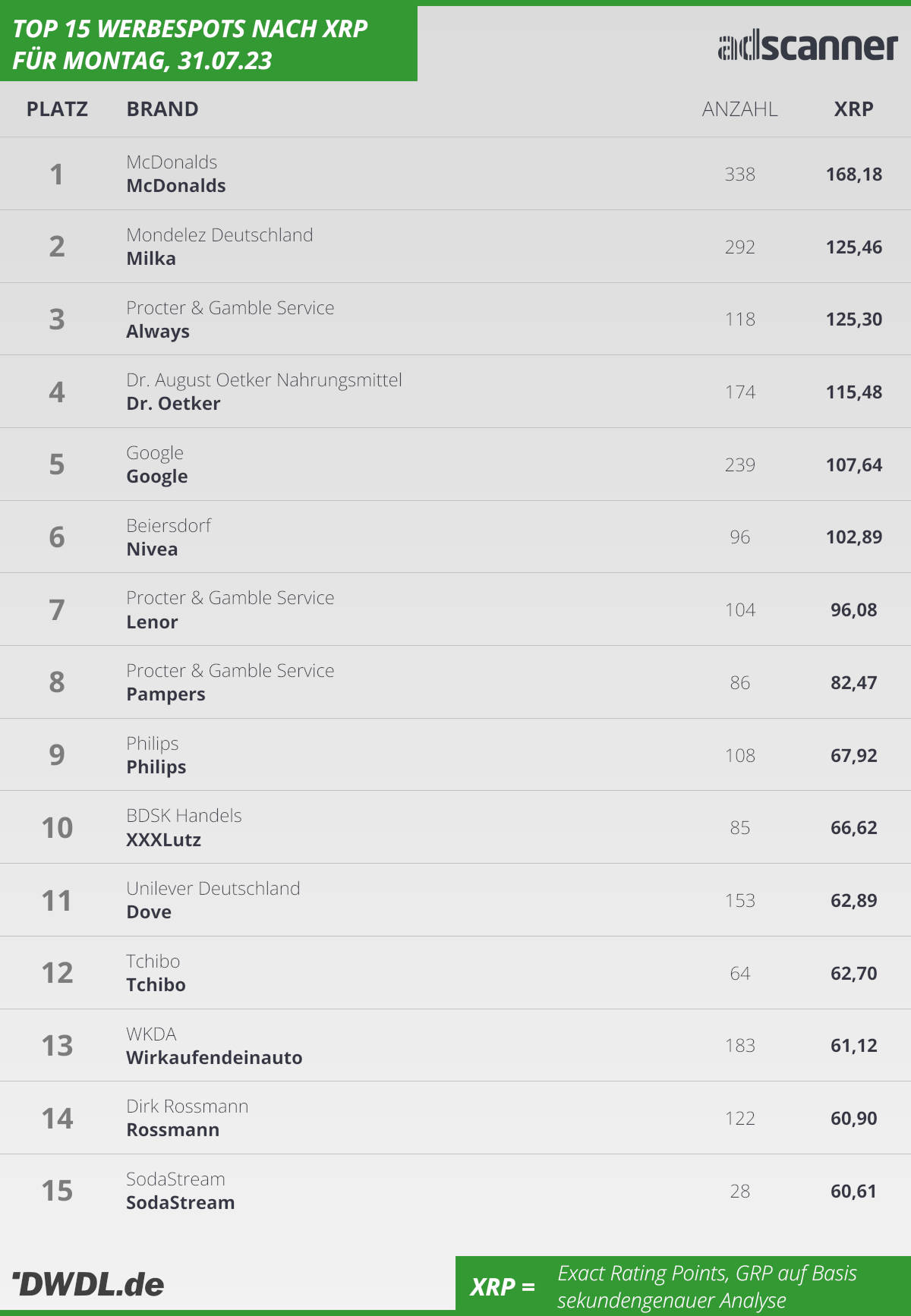Click the SodaStream spot count 28
Viewport: 911px width, 1316px height.
[x=740, y=1192]
